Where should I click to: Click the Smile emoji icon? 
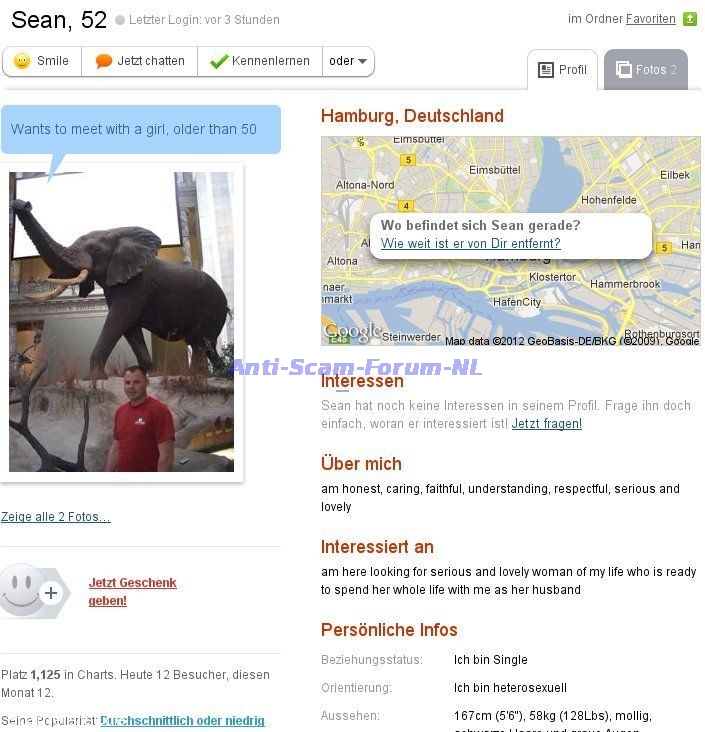point(21,61)
